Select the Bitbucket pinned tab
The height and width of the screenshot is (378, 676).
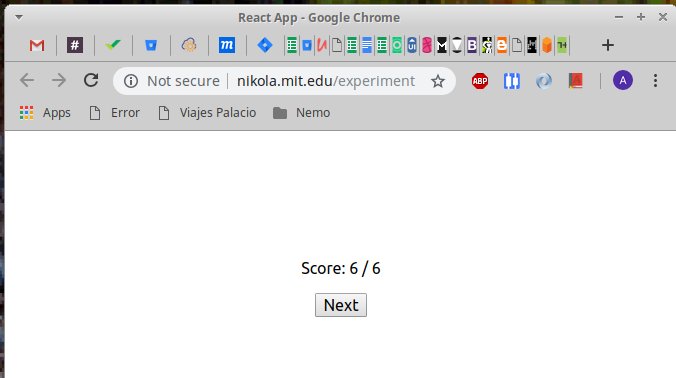151,45
